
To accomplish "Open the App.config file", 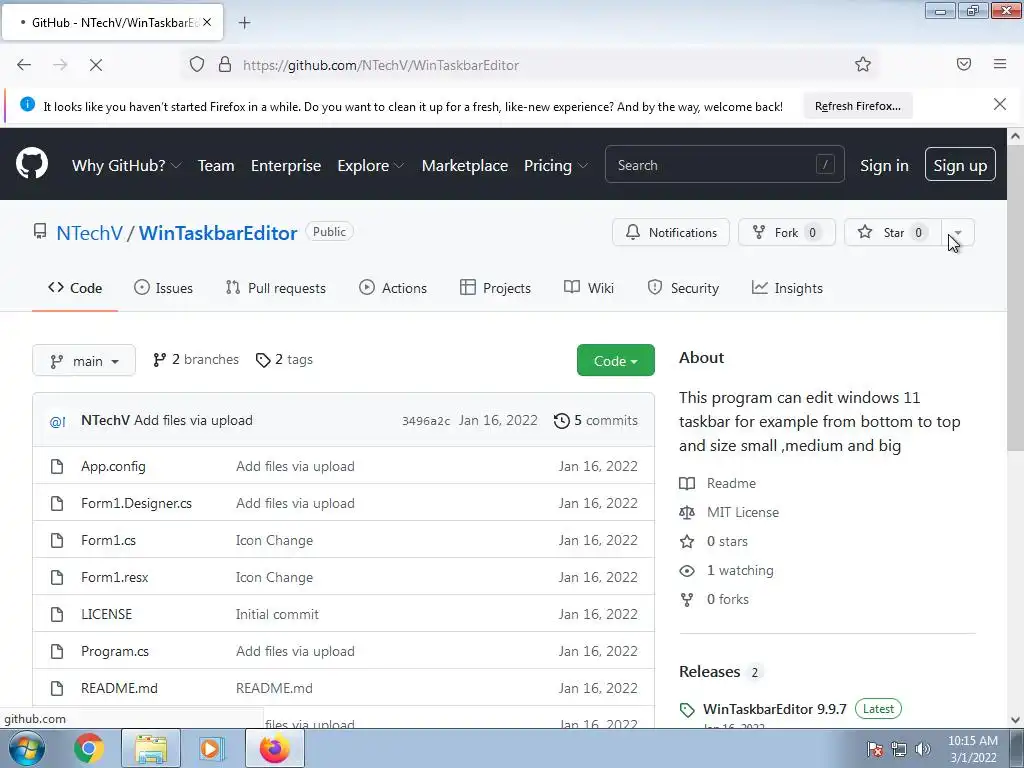I will click(x=113, y=466).
